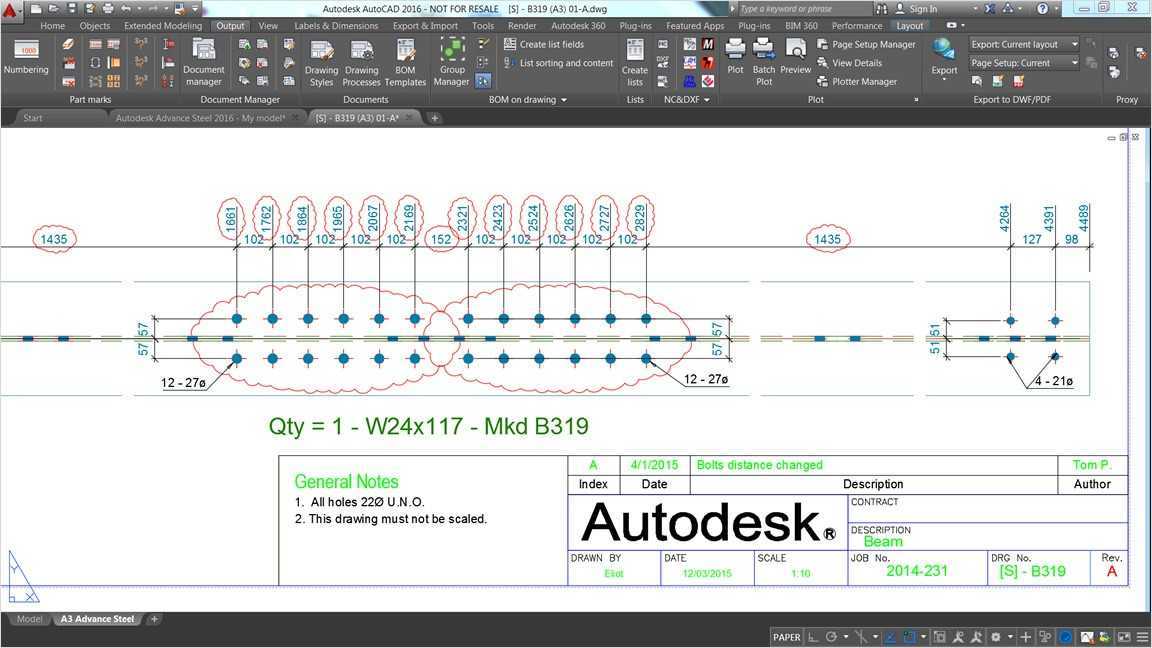Click the Open file icon in quick access toolbar
The width and height of the screenshot is (1152, 648).
click(x=54, y=9)
